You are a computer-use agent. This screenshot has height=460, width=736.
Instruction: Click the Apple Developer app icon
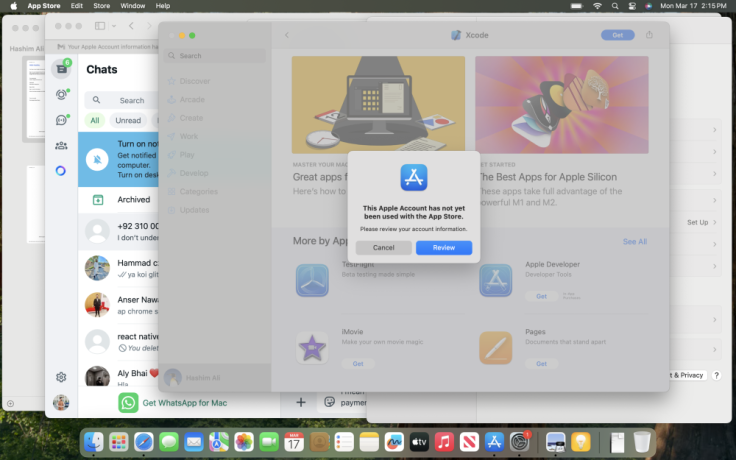pos(496,280)
